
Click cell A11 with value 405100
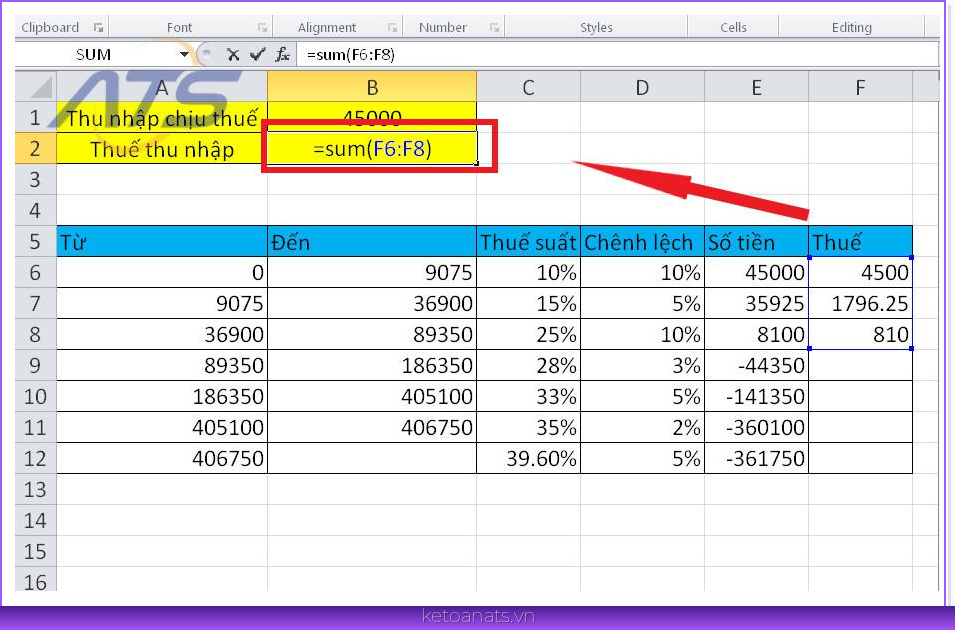coord(162,428)
